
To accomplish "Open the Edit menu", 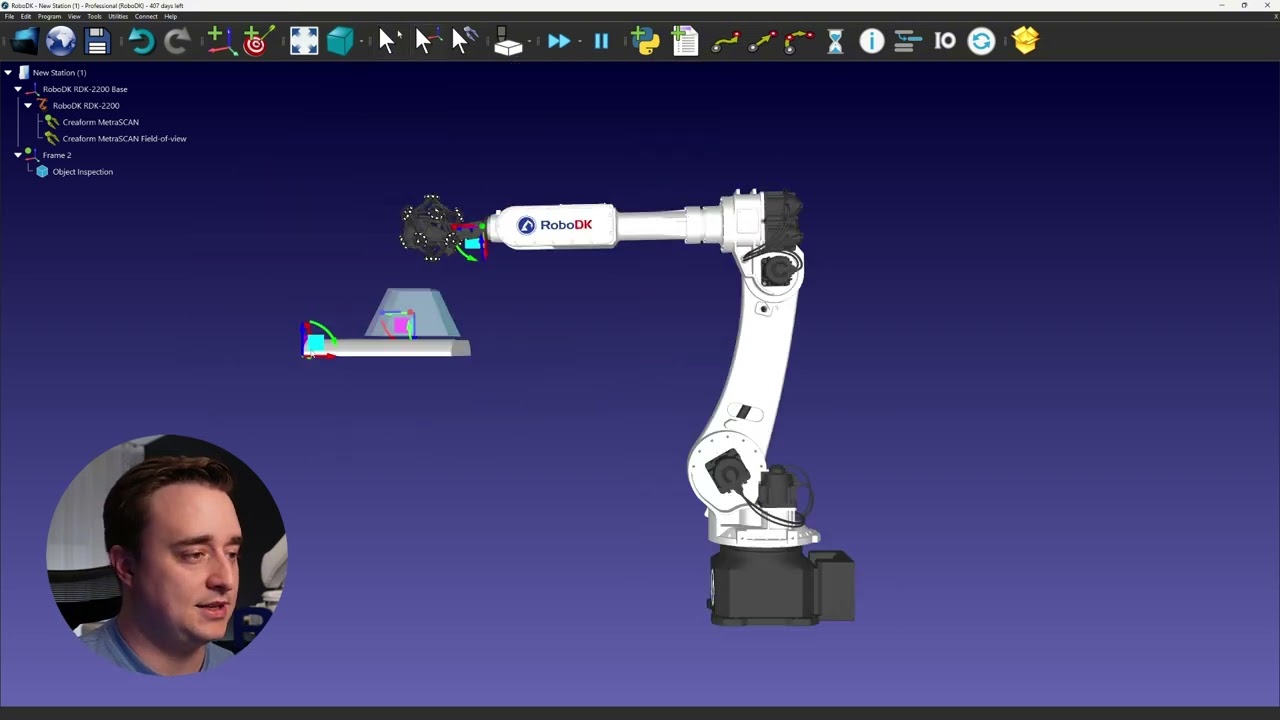I will tap(26, 16).
